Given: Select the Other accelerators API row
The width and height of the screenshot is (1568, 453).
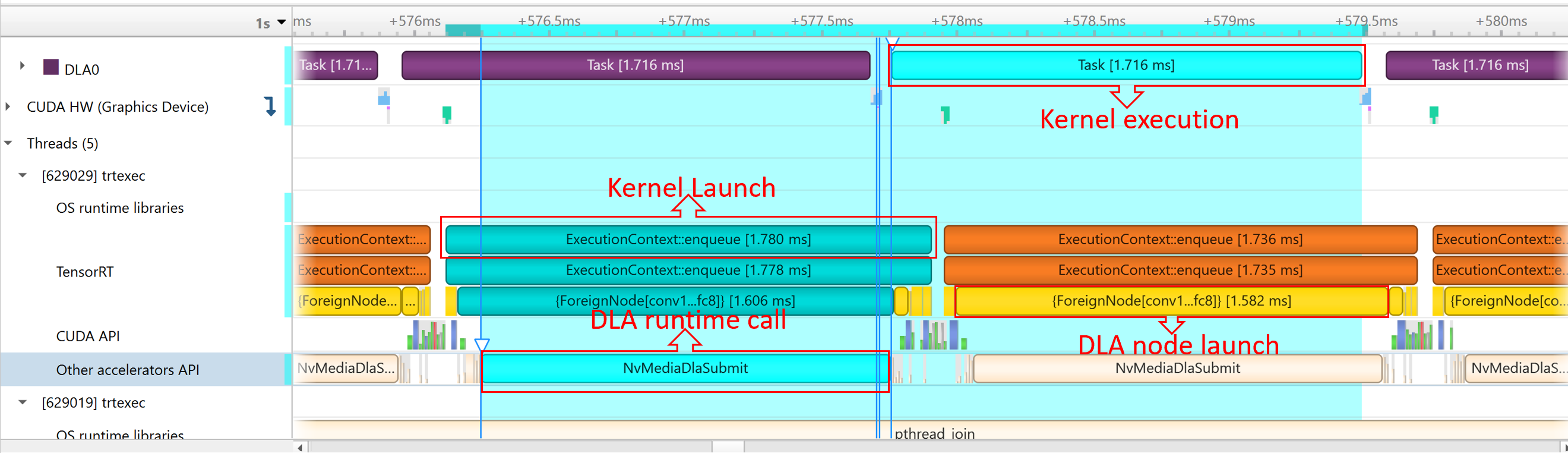Looking at the screenshot, I should pos(127,370).
